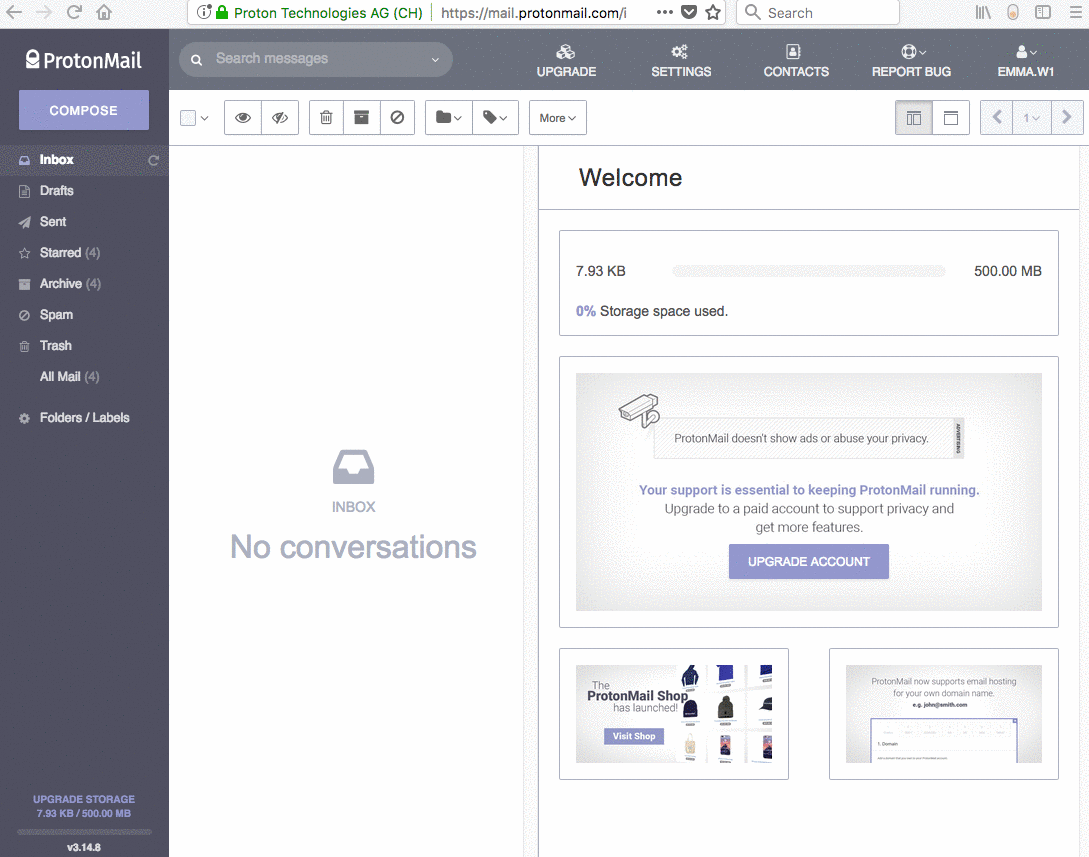Mark message as spam with the block icon

coord(397,117)
